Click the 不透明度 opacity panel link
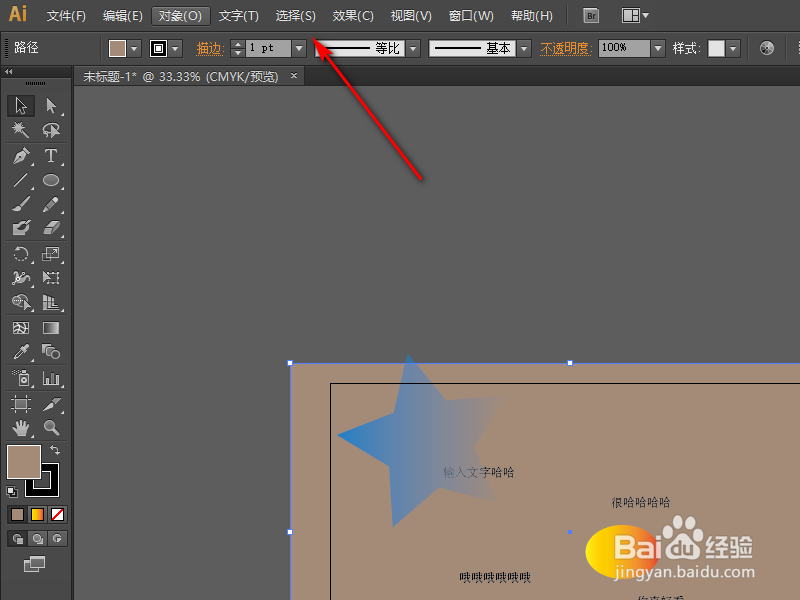Viewport: 800px width, 600px height. coord(566,48)
